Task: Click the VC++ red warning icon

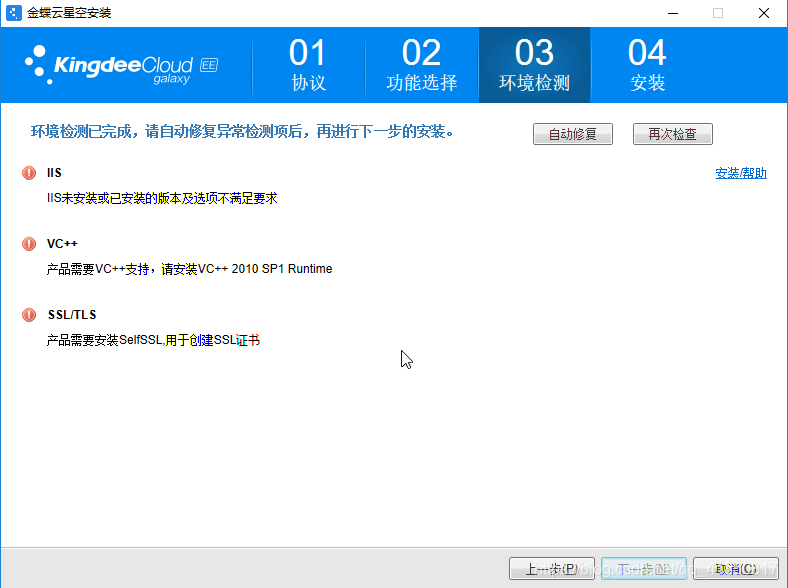Action: point(29,244)
